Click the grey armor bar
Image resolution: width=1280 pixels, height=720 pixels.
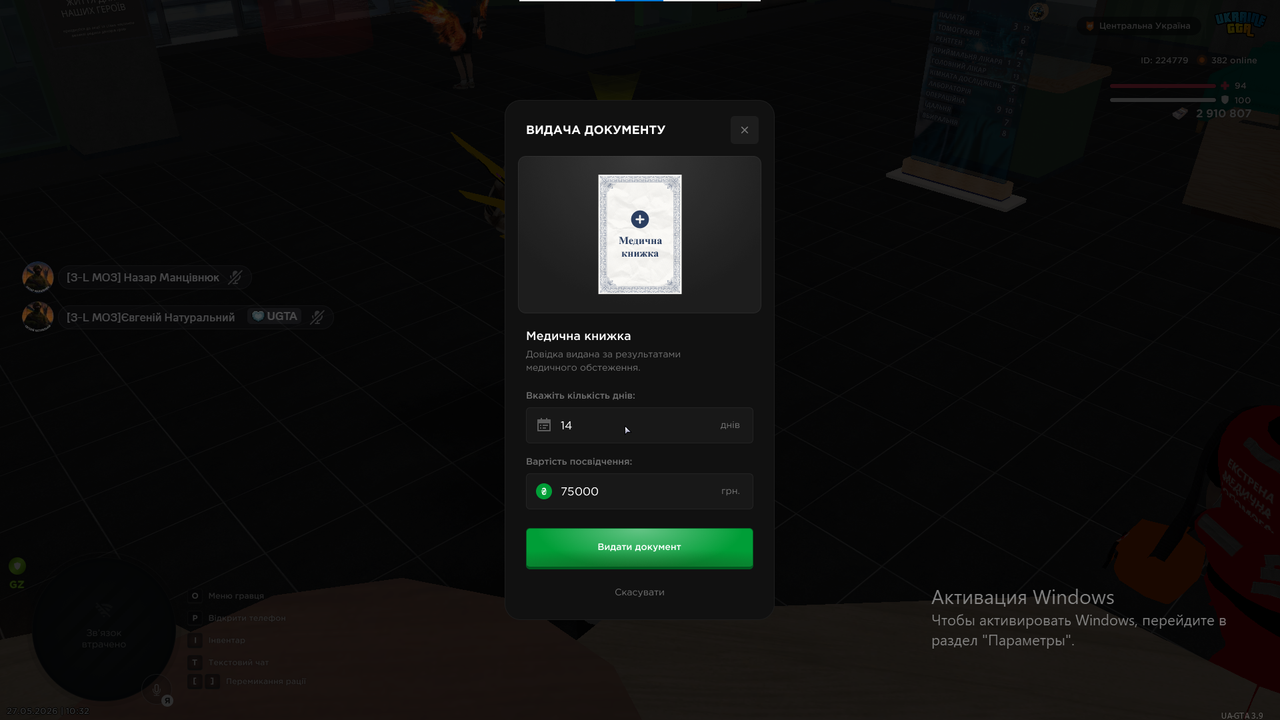tap(1163, 100)
